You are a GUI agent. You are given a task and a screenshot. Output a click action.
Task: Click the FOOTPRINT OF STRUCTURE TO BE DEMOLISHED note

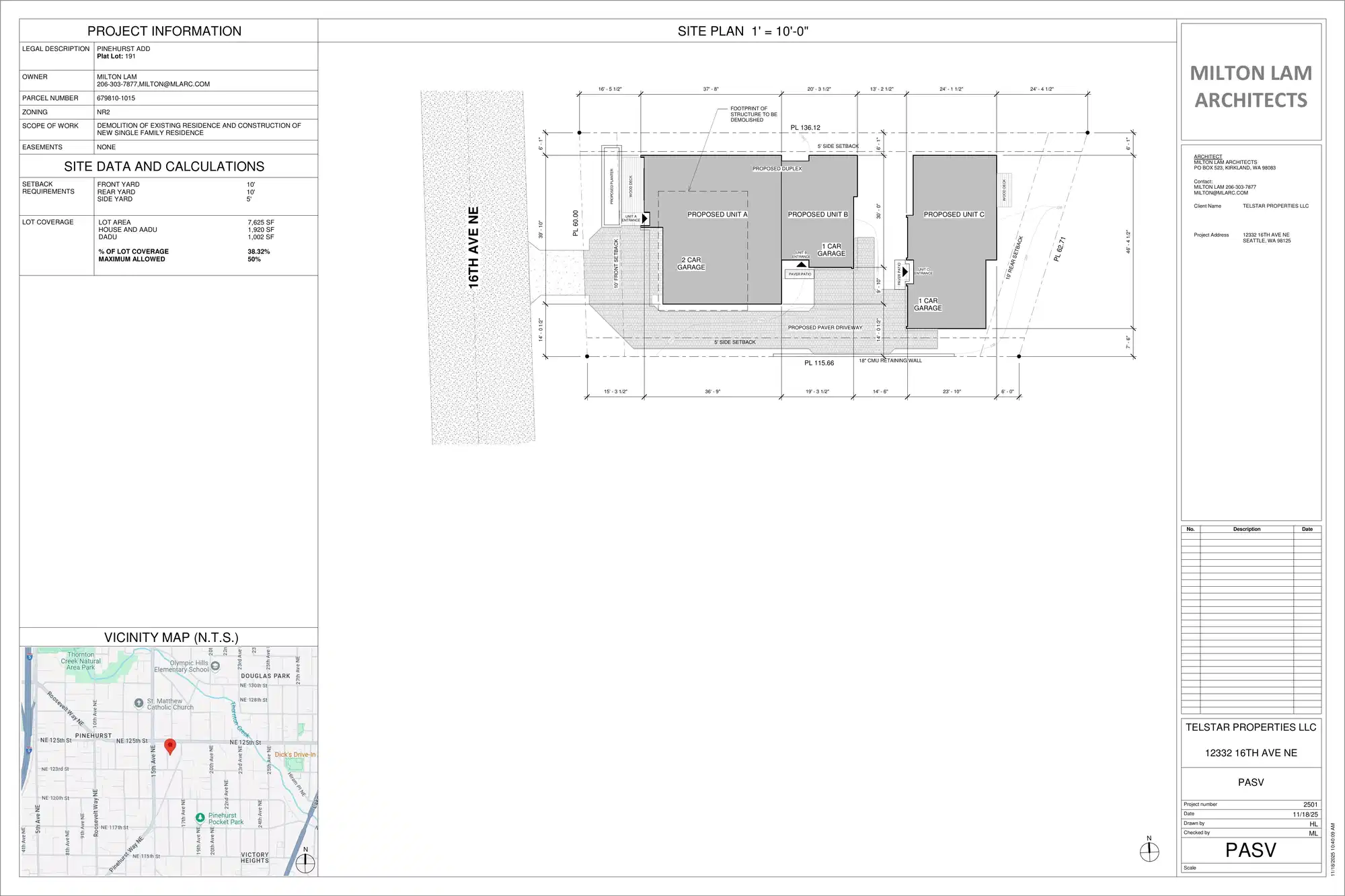coord(754,114)
